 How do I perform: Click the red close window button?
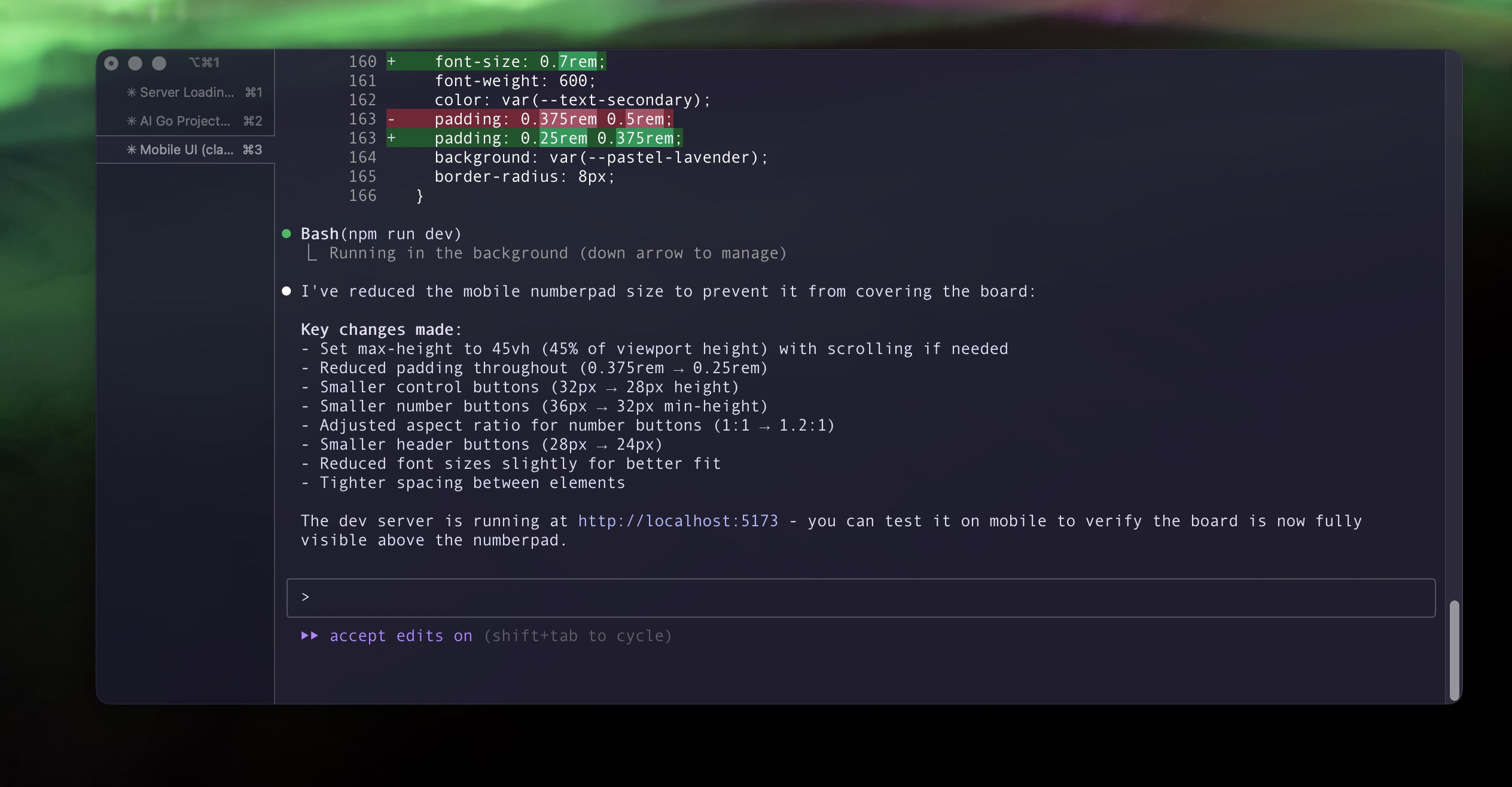pyautogui.click(x=111, y=63)
